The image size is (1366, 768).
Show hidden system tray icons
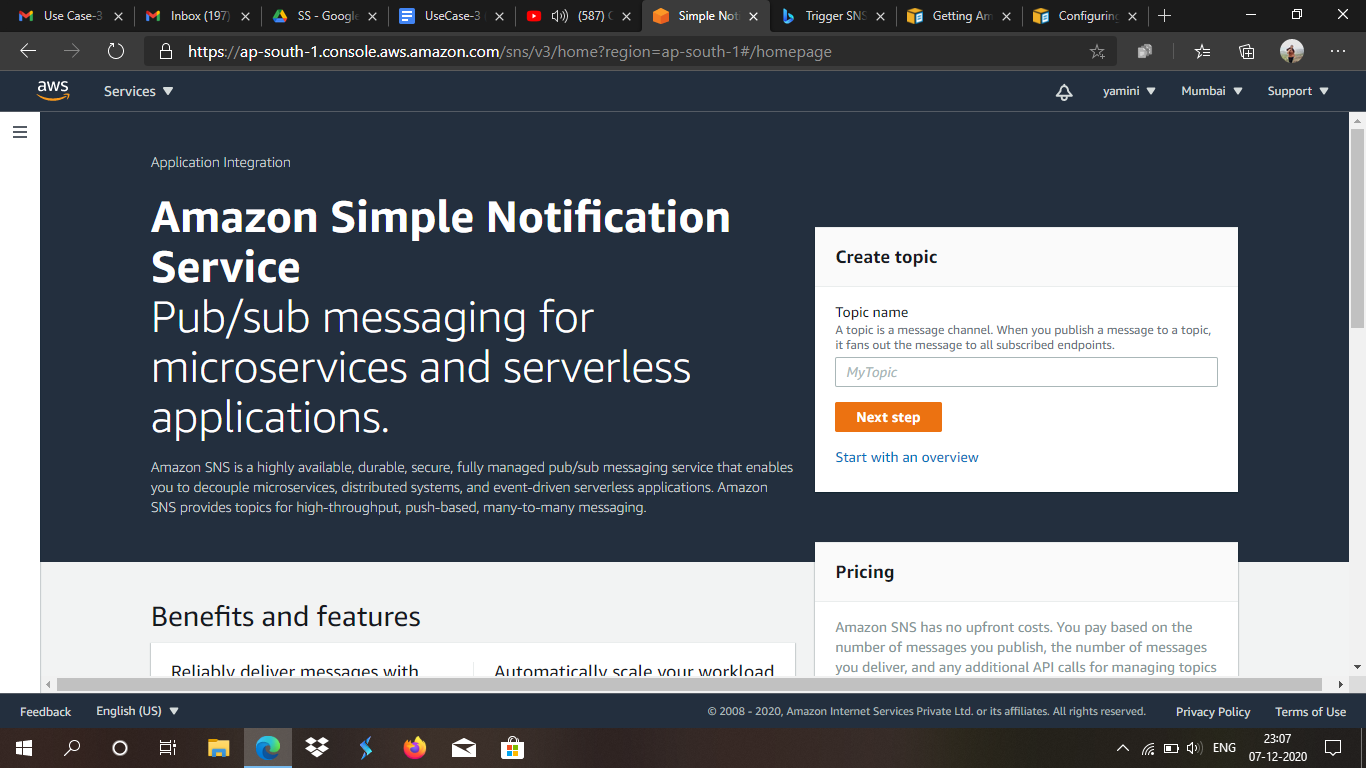point(1123,748)
